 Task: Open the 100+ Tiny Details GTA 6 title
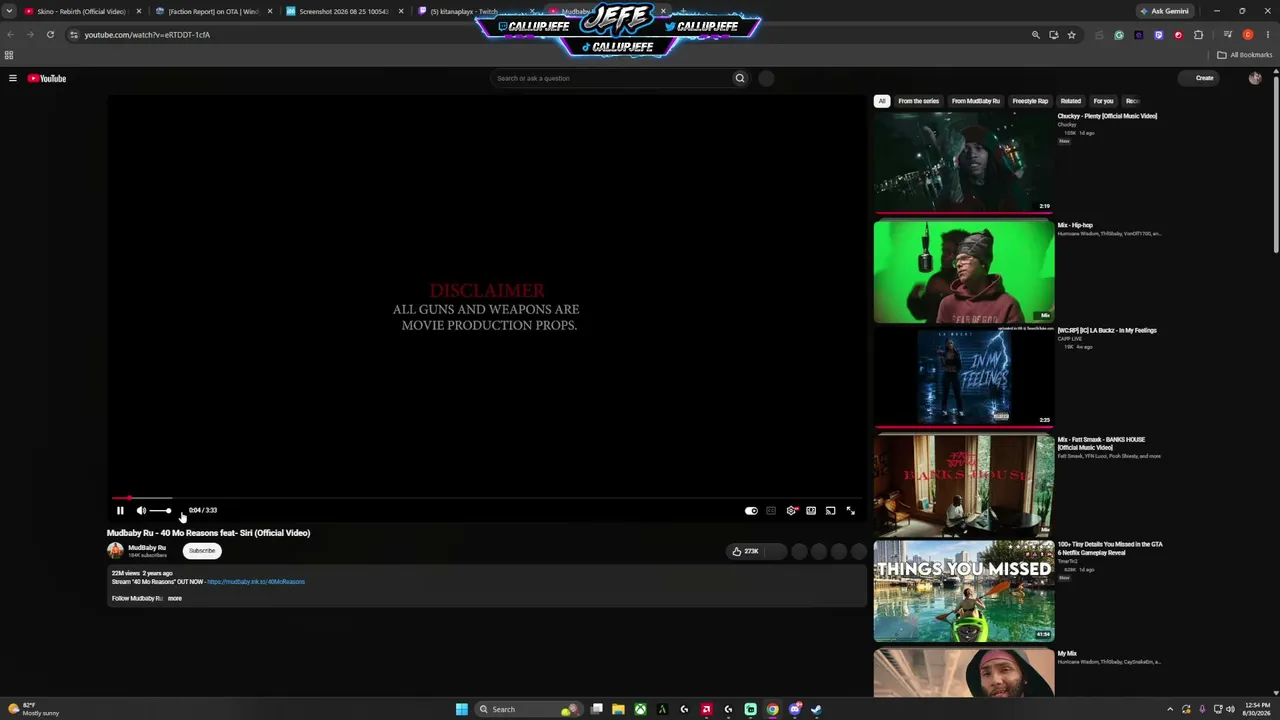pyautogui.click(x=1110, y=548)
